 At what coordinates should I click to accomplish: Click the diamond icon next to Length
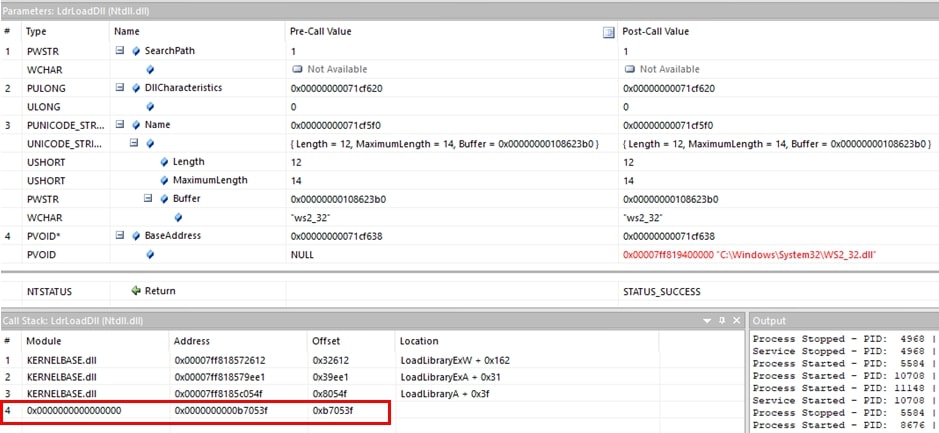[165, 162]
